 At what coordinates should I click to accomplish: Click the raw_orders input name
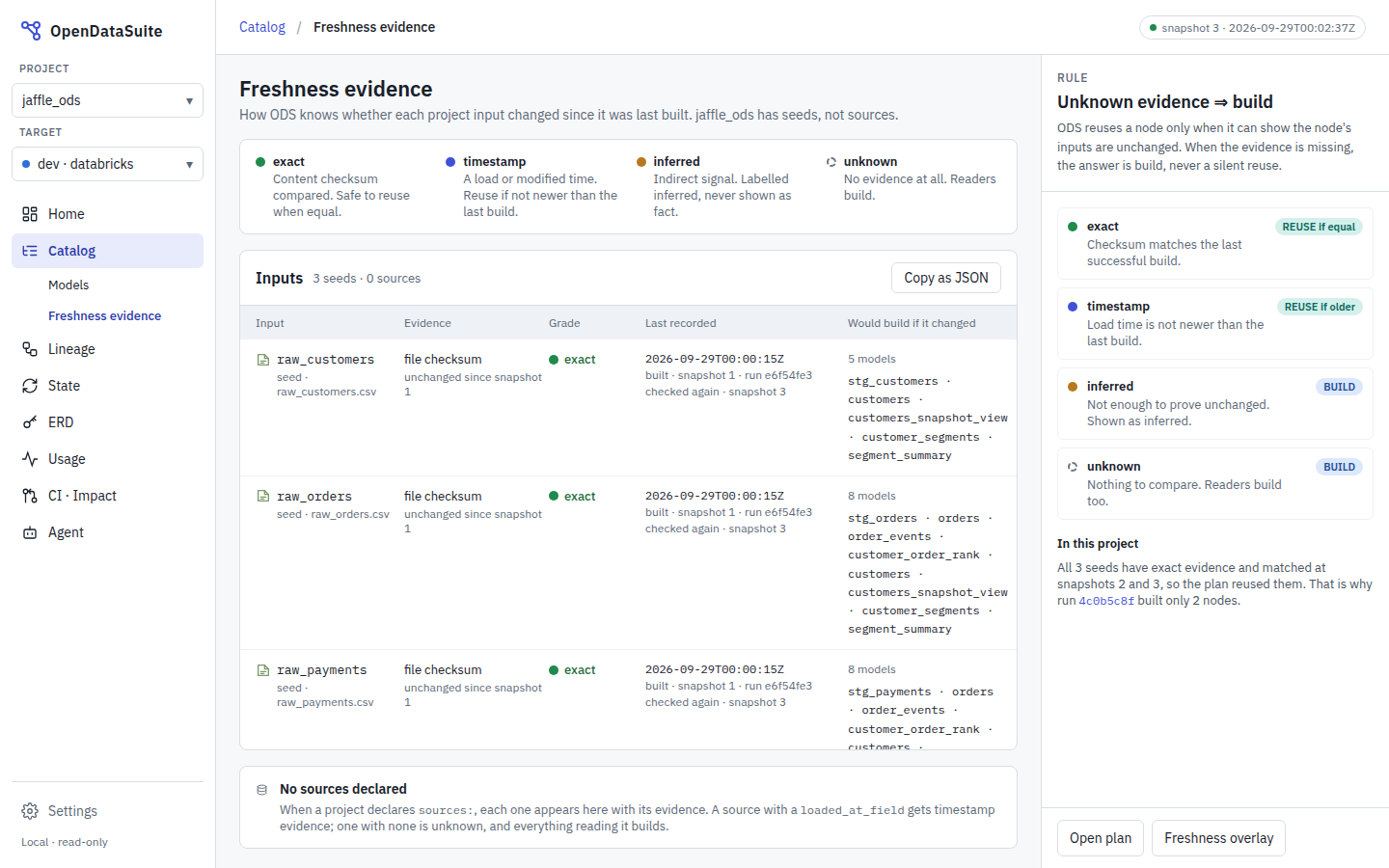point(314,497)
